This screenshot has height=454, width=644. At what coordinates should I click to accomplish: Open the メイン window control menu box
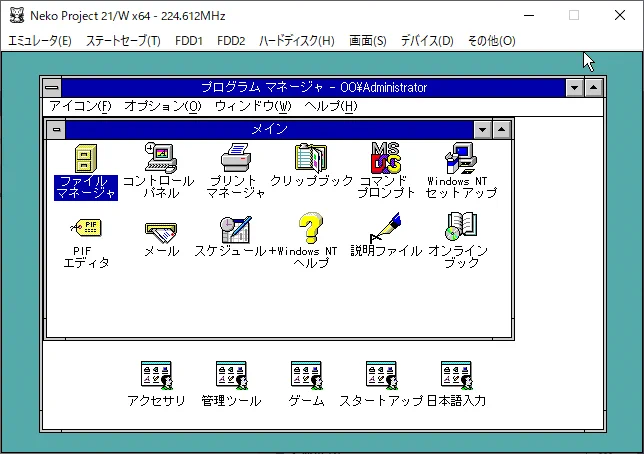pos(56,130)
